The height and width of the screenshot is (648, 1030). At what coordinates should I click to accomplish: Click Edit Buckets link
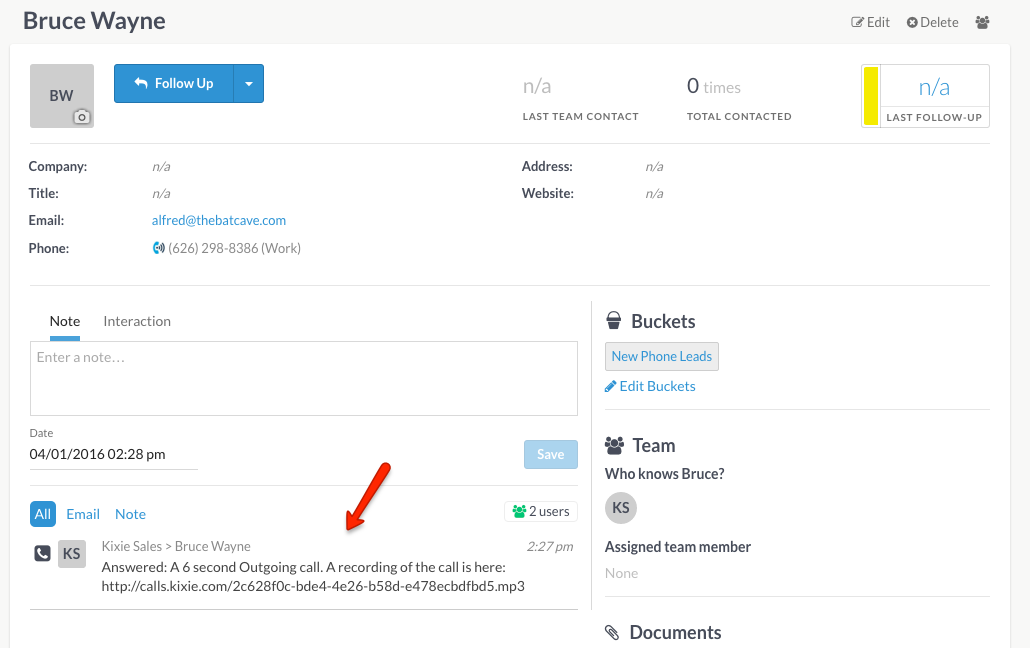(650, 386)
